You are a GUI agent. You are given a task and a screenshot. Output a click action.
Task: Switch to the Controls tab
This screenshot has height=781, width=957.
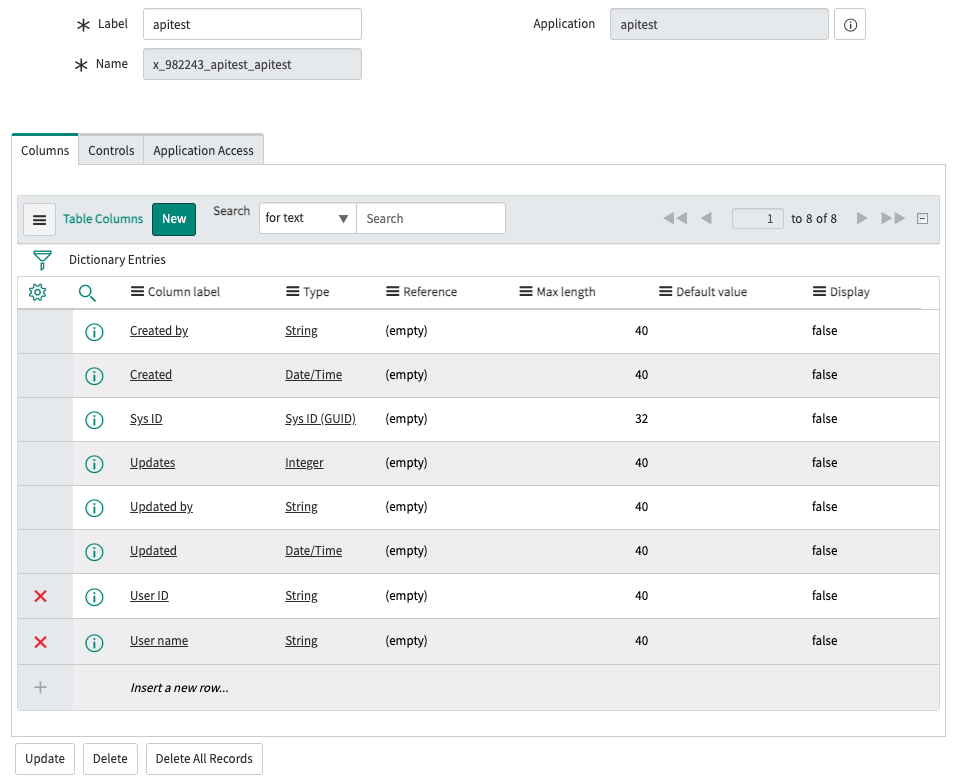point(110,150)
